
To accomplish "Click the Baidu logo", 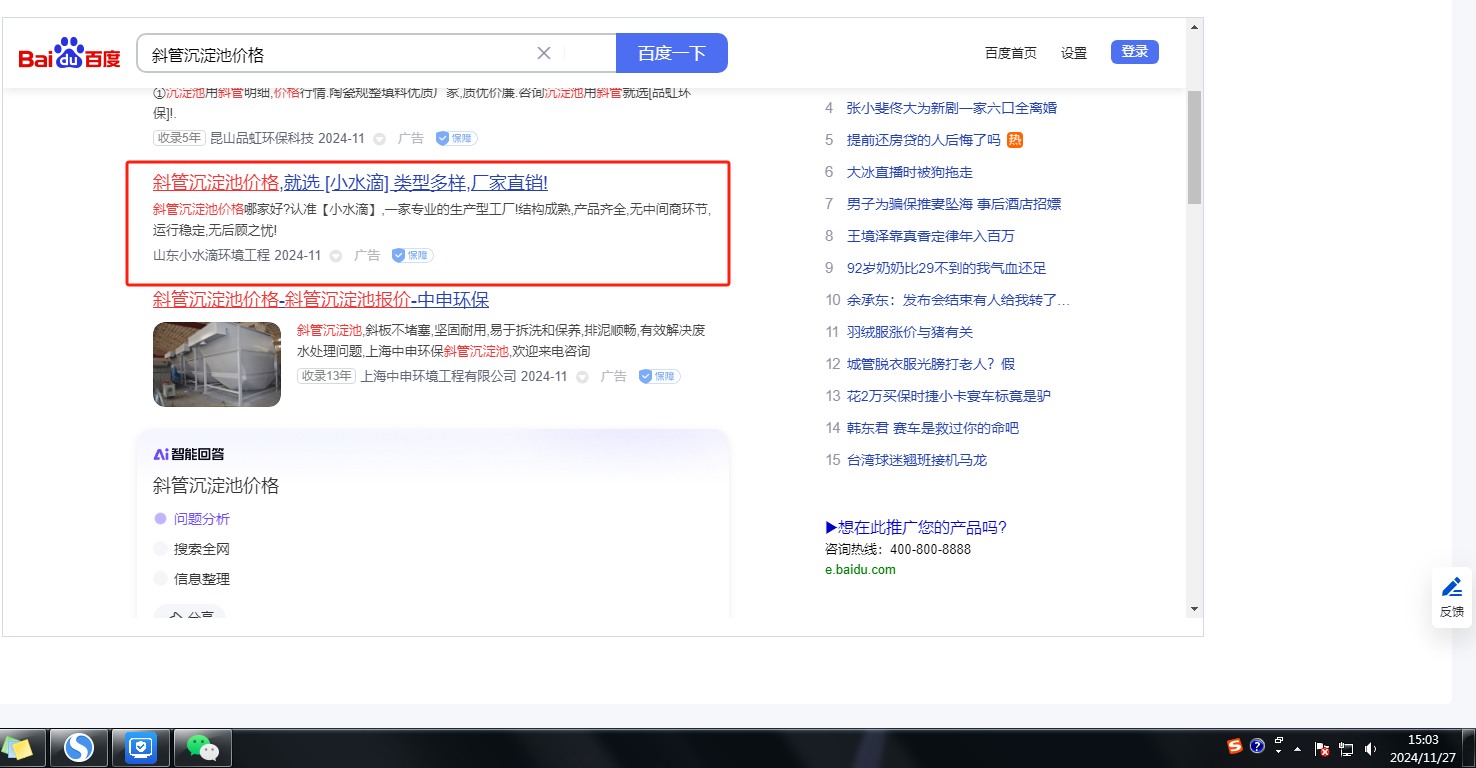I will (69, 54).
